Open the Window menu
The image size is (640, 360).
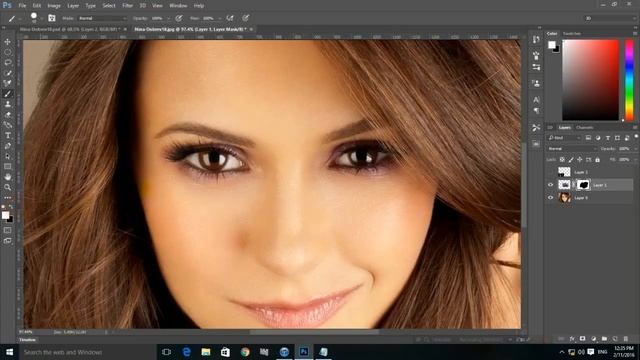coord(178,6)
